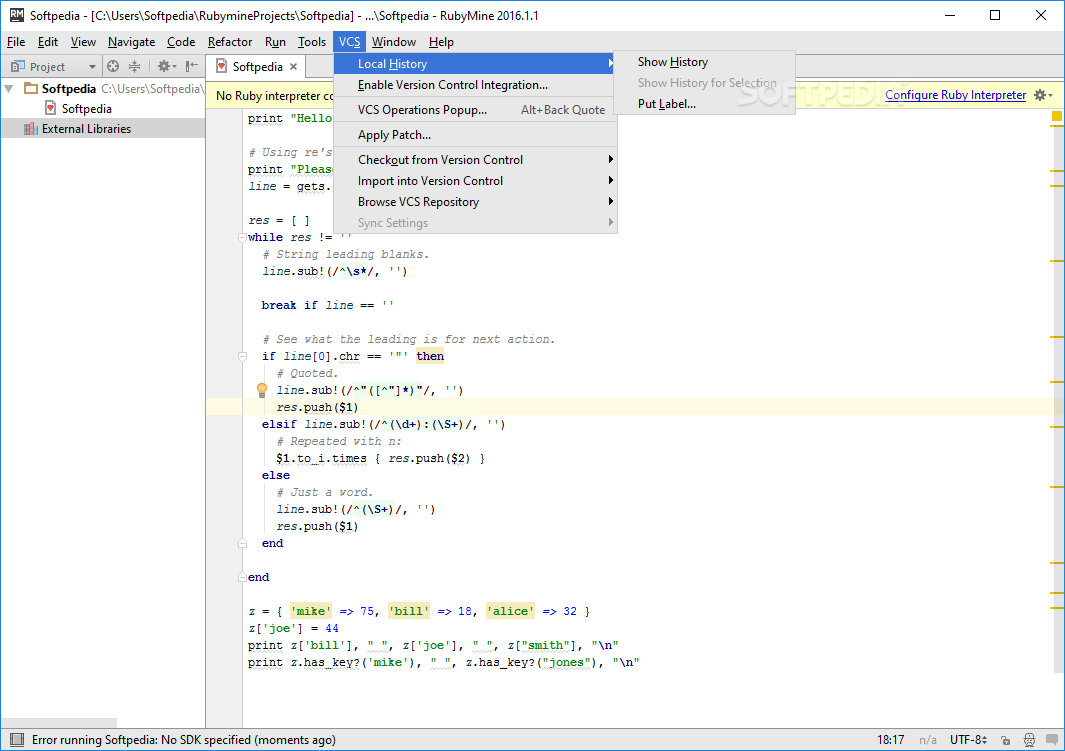The width and height of the screenshot is (1065, 751).
Task: Click the error message in status bar
Action: click(x=183, y=739)
